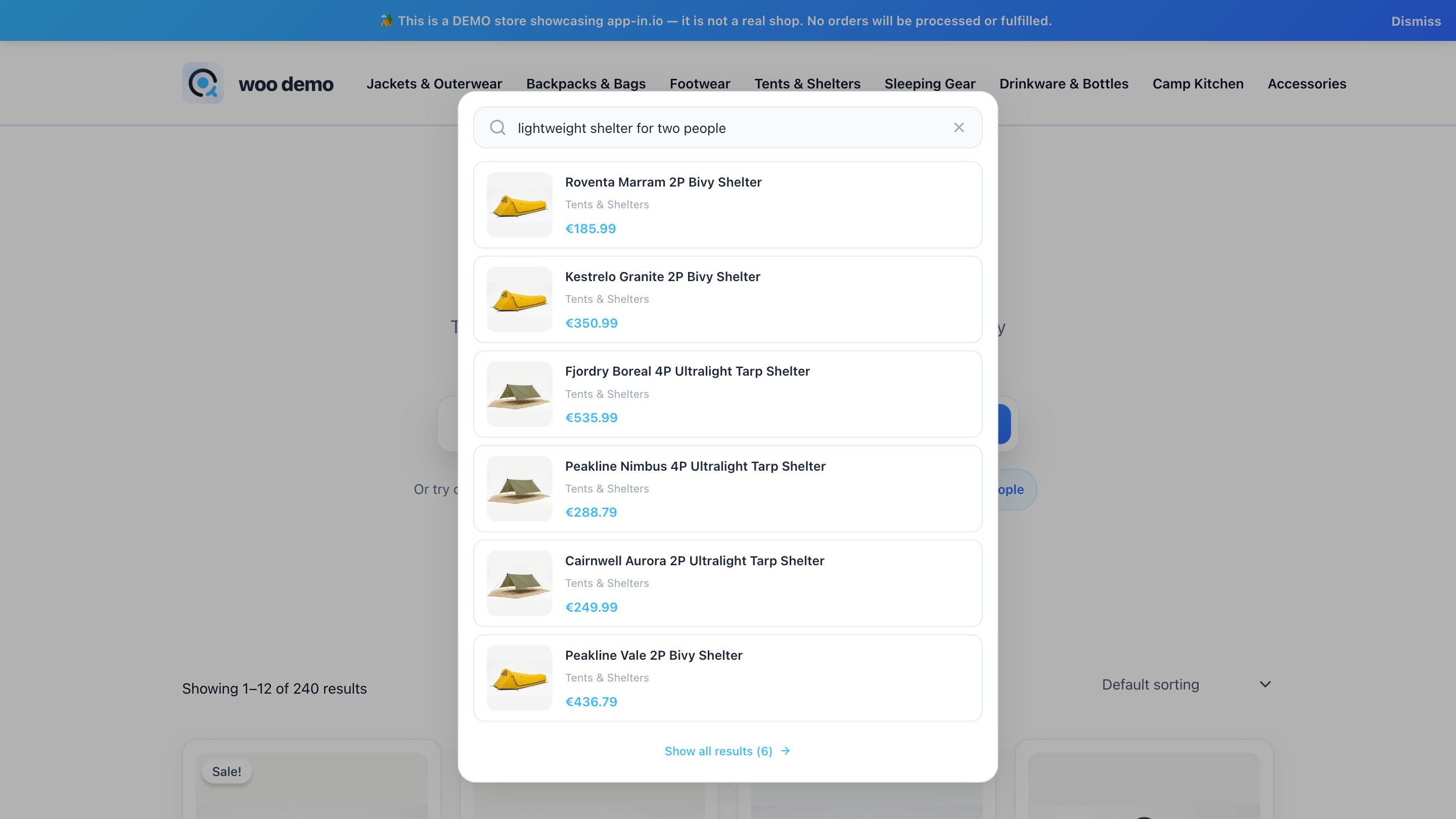Viewport: 1456px width, 819px height.
Task: Open Peakline Vale 2P Bivy Shelter thumbnail
Action: [519, 677]
